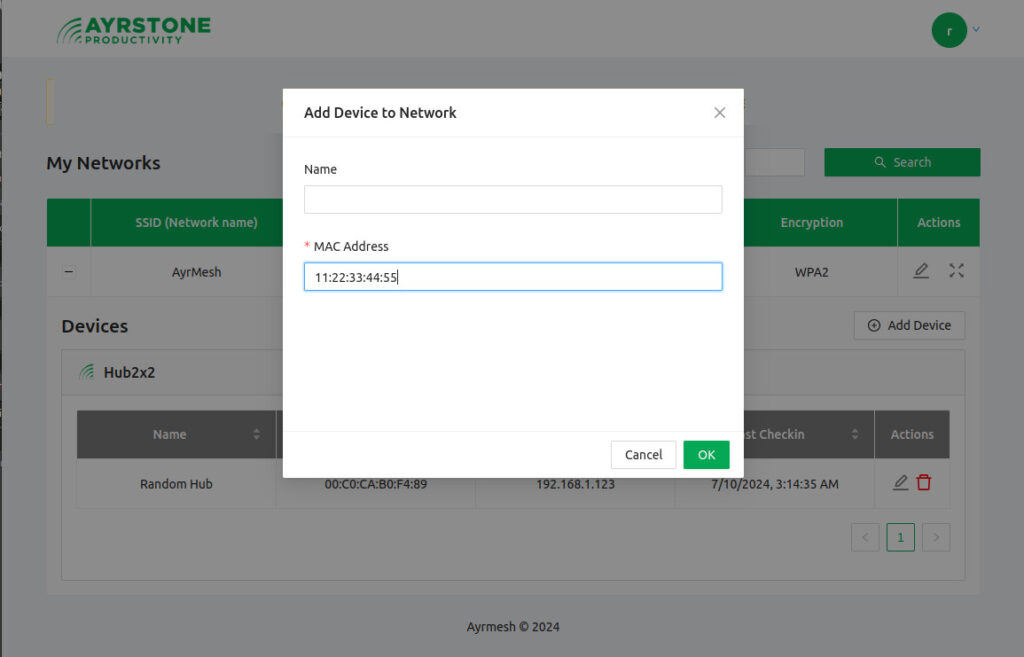
Task: Click the green Search button
Action: pos(902,162)
